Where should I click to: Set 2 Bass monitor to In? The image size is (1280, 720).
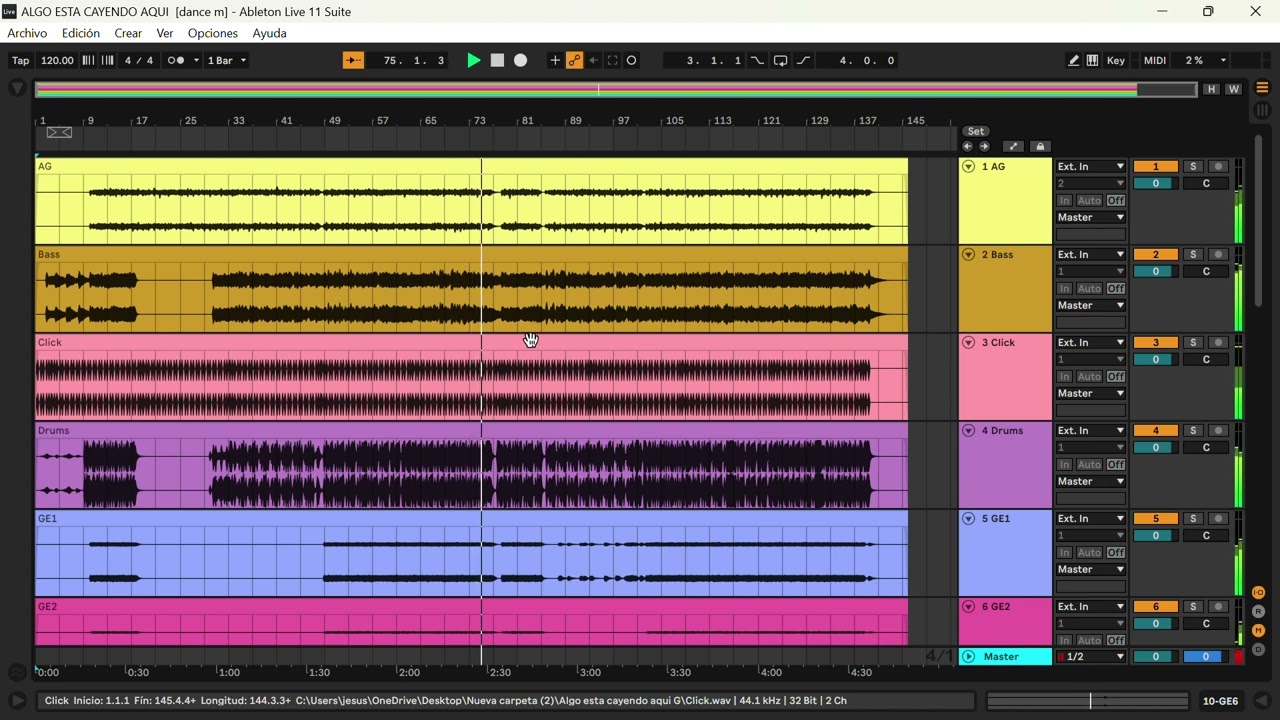[x=1064, y=289]
